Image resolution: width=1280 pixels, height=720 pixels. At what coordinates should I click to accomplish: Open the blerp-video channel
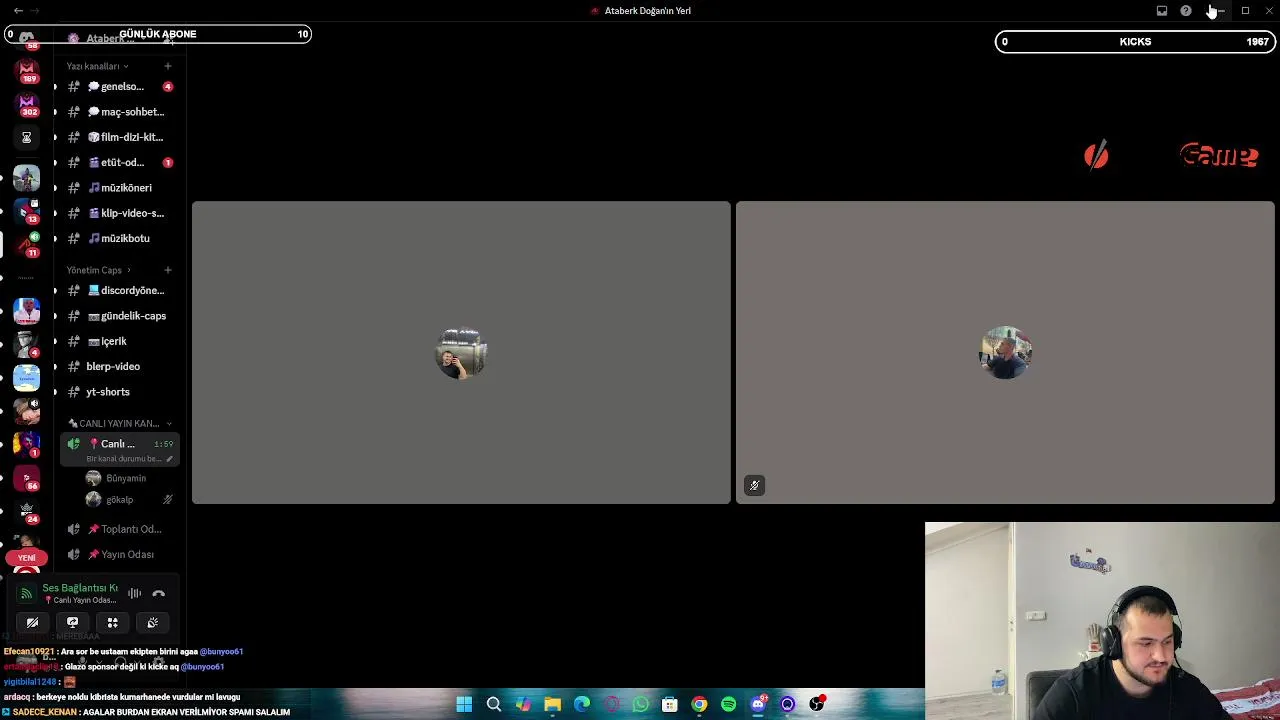(120, 366)
